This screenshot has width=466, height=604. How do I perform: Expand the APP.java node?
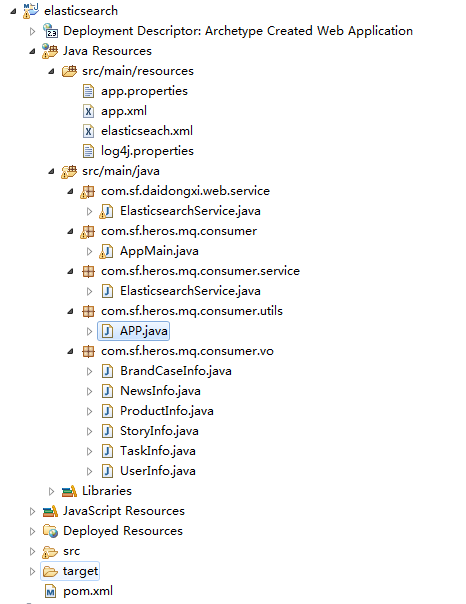pyautogui.click(x=89, y=331)
